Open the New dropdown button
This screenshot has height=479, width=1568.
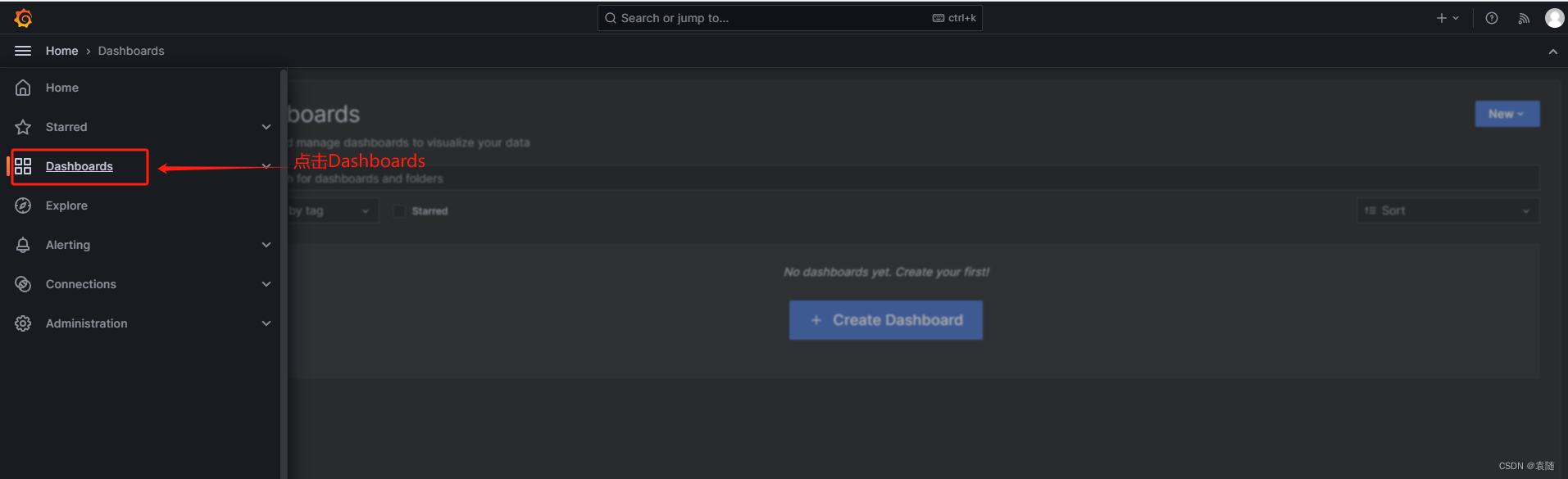(1507, 114)
